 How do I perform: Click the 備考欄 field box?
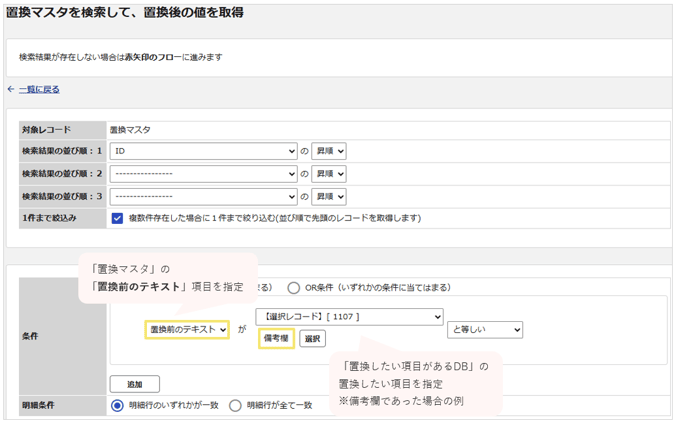tap(276, 339)
